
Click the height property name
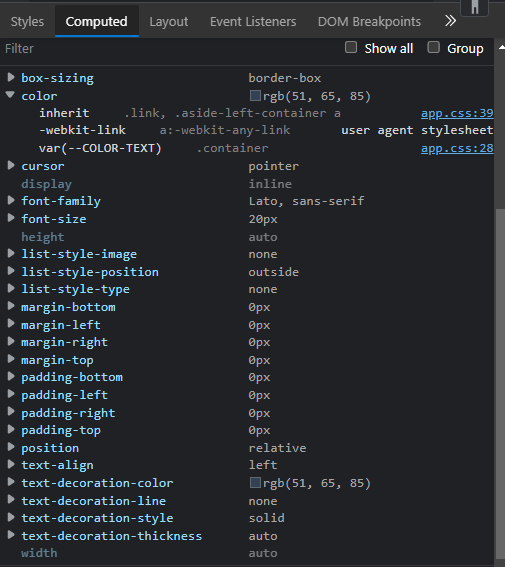point(43,237)
